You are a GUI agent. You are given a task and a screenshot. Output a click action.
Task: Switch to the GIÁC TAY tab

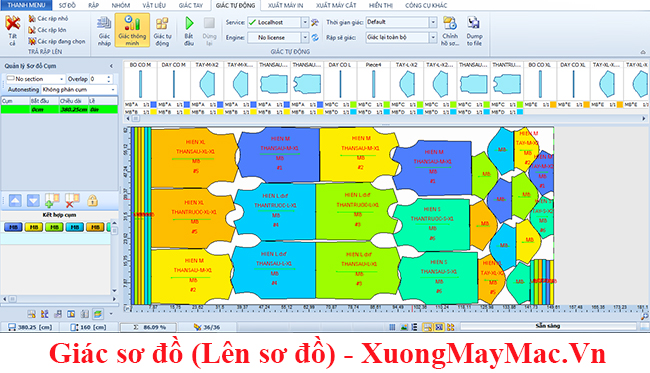[191, 5]
